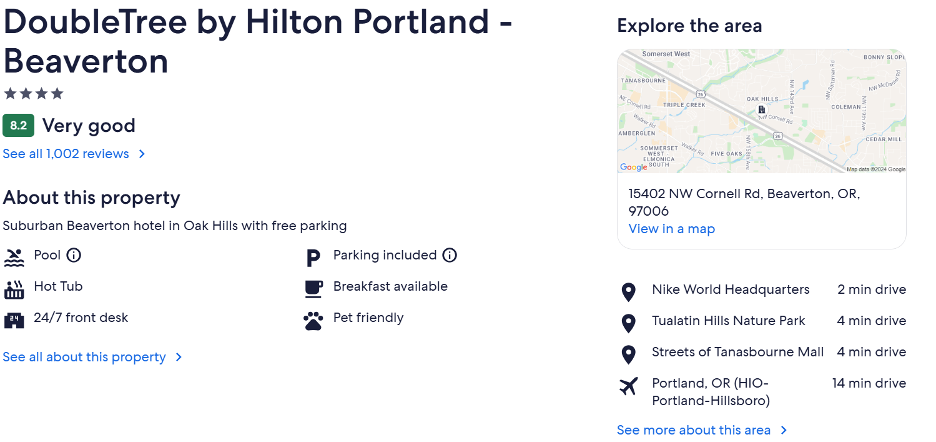Click the Hot Tub icon
Image resolution: width=936 pixels, height=442 pixels.
click(x=14, y=289)
